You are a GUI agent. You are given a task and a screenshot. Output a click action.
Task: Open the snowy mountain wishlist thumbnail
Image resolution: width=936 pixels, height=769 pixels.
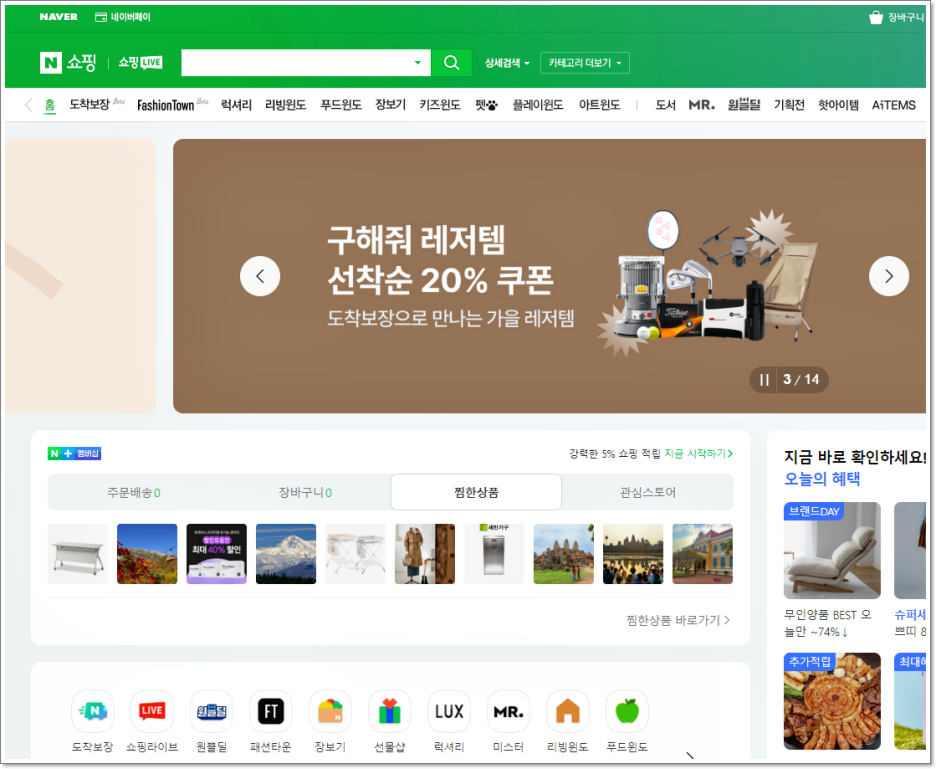(x=286, y=554)
